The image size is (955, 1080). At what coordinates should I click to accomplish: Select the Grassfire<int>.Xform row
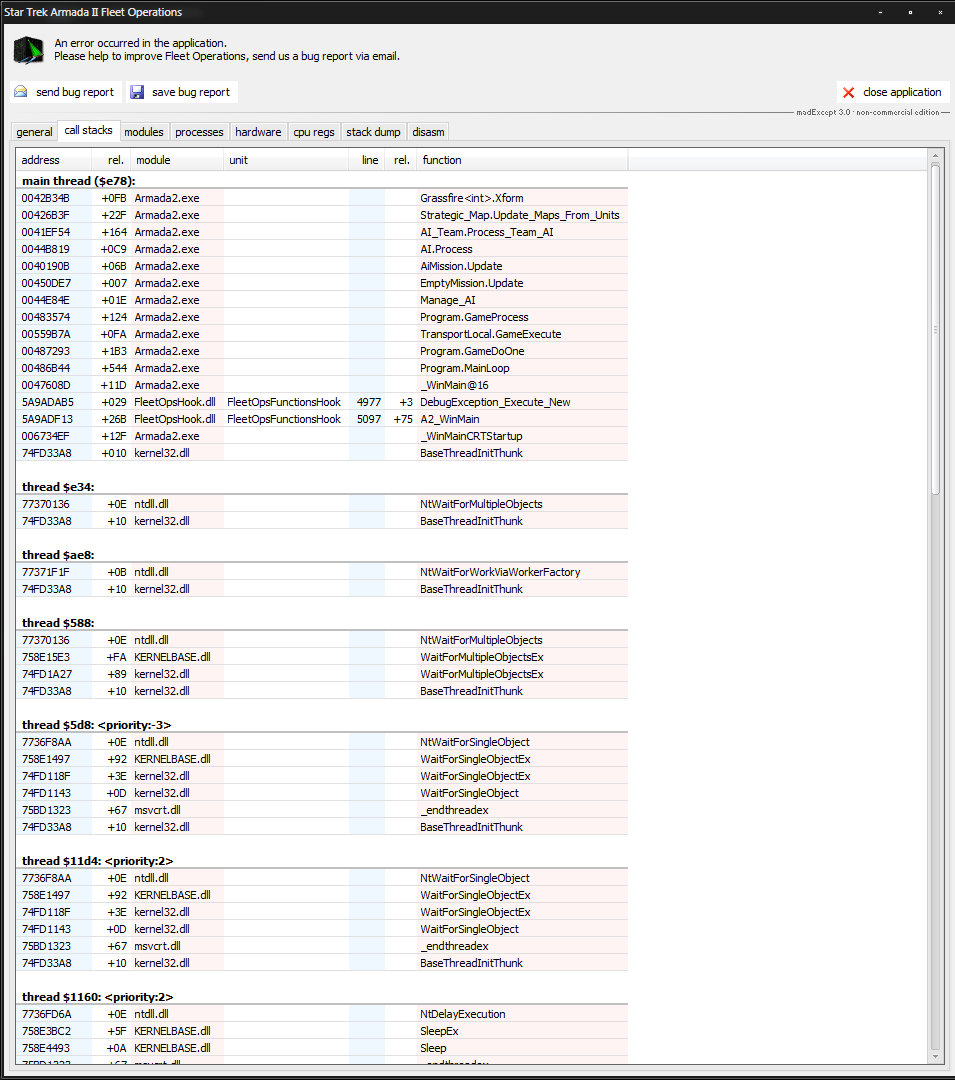pyautogui.click(x=322, y=198)
